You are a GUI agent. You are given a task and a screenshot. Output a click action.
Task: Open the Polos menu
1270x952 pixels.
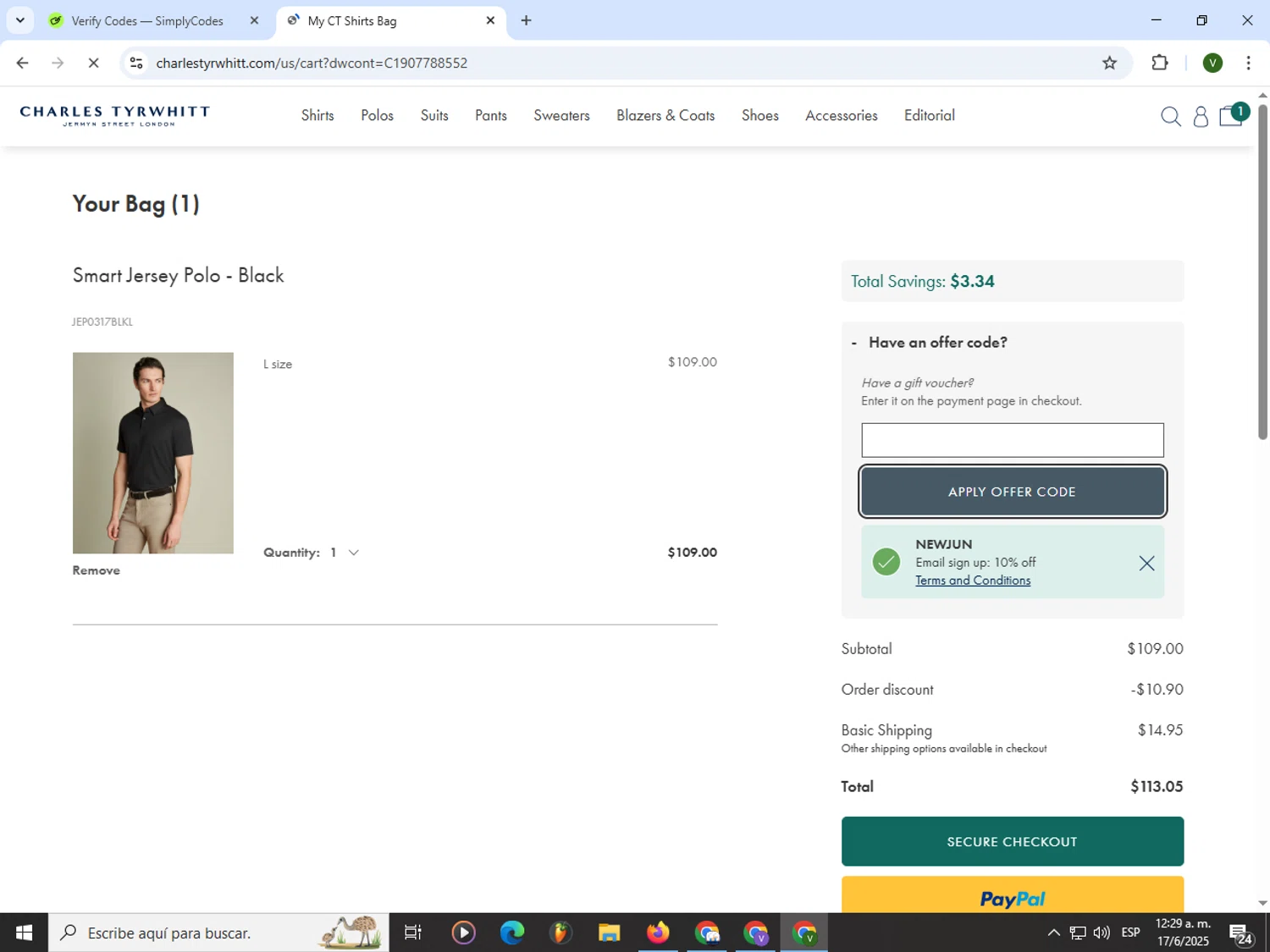pyautogui.click(x=377, y=115)
